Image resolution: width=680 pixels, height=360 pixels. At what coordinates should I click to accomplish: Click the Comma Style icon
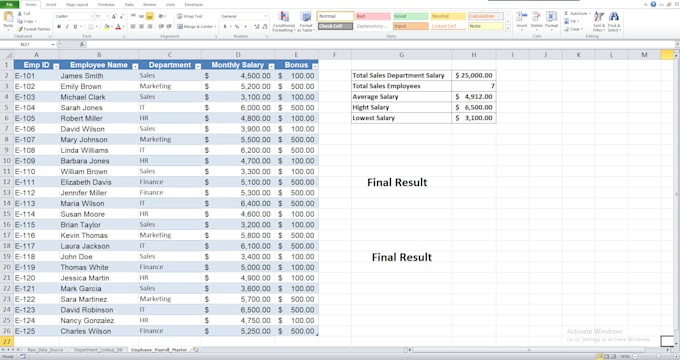coord(245,27)
